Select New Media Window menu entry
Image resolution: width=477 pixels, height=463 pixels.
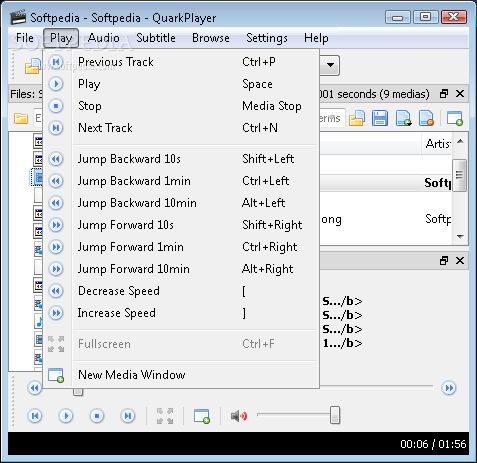[x=181, y=375]
